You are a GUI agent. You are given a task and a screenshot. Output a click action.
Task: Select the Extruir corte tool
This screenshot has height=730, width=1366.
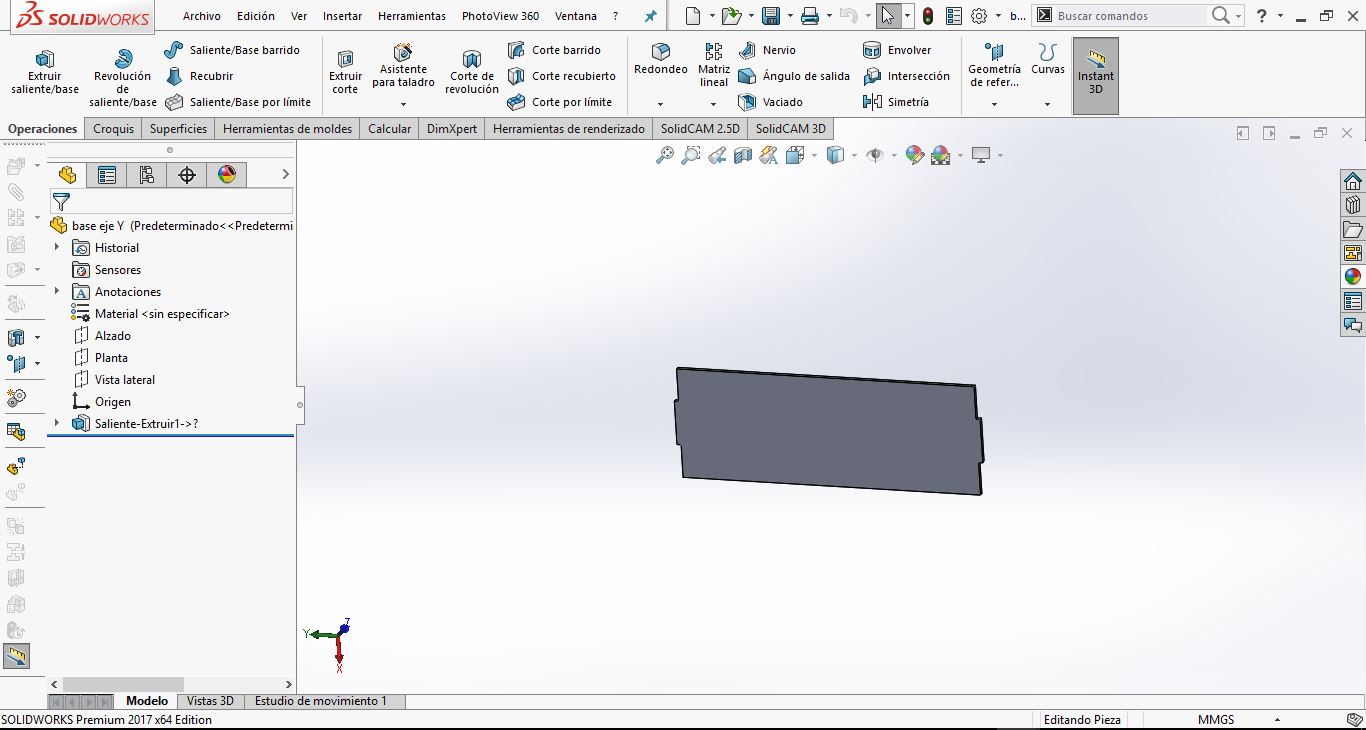tap(345, 72)
